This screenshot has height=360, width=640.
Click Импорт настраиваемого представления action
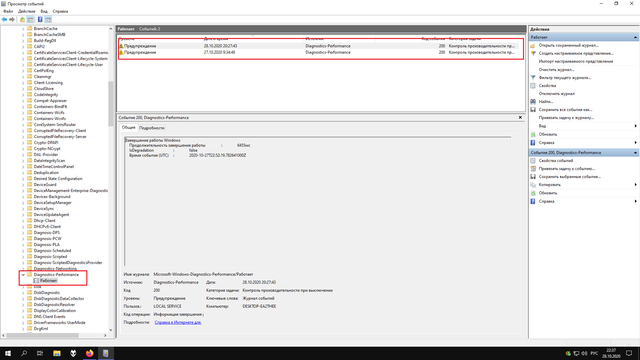point(576,62)
